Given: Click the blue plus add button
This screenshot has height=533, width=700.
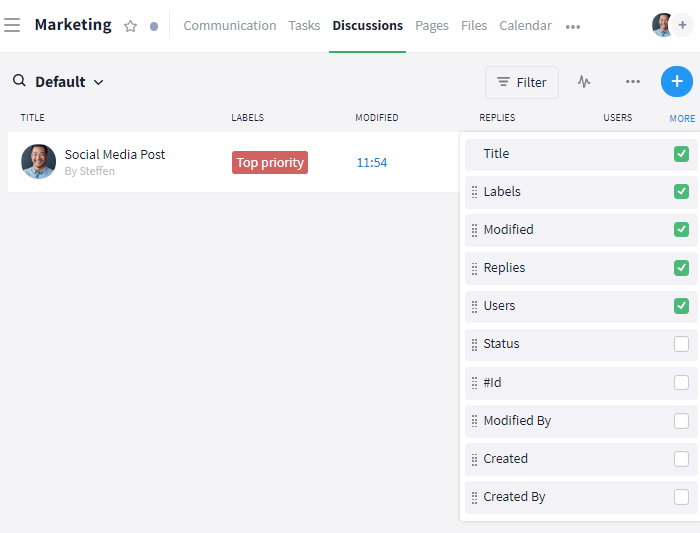Looking at the screenshot, I should (x=676, y=82).
